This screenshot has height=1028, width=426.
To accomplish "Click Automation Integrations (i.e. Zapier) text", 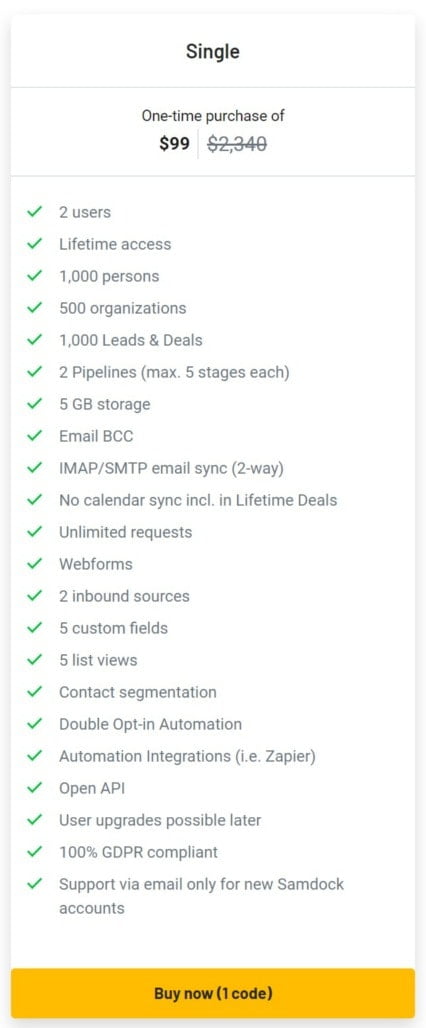I will [x=187, y=756].
